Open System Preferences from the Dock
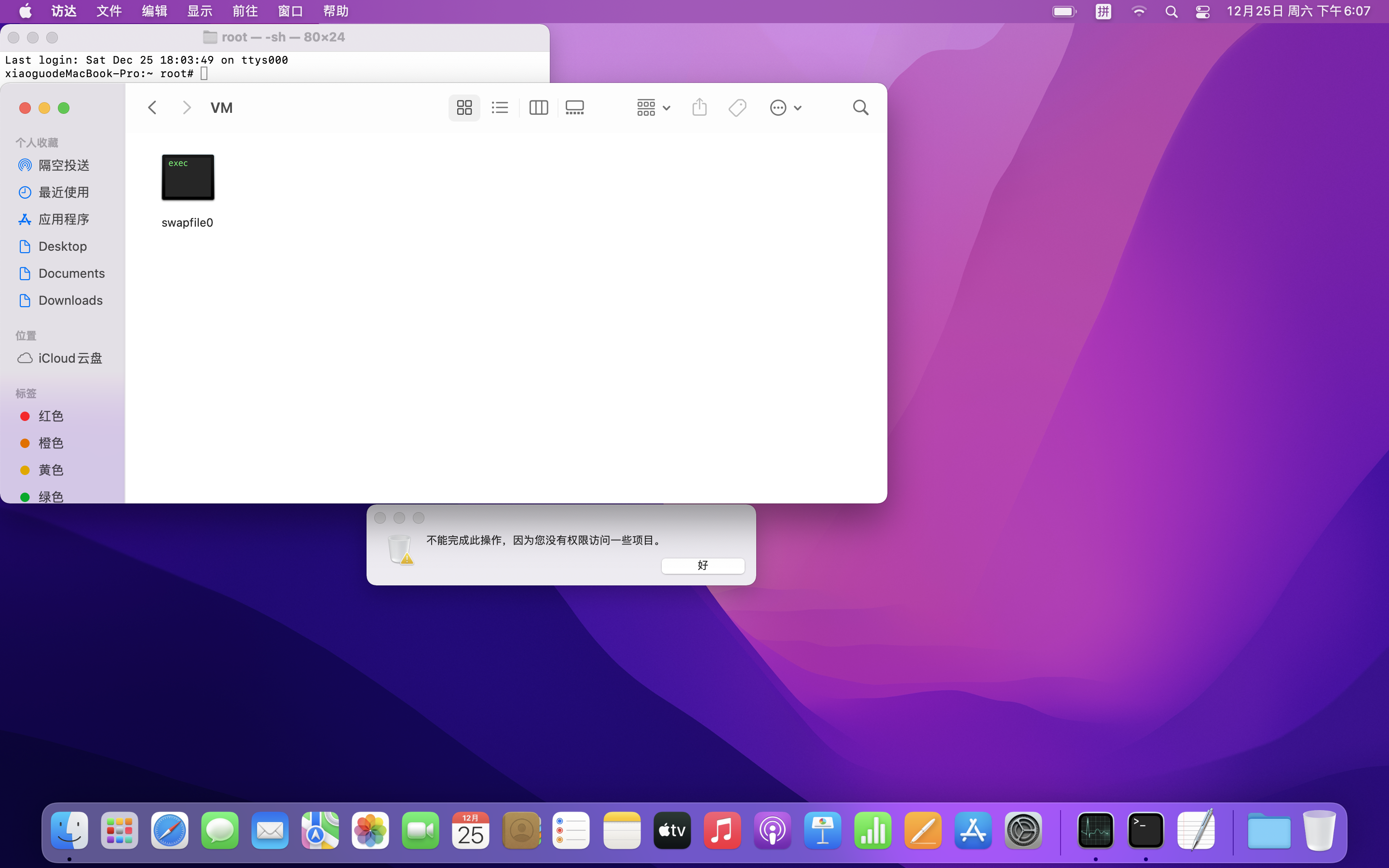Screen dimensions: 1389x868 (x=1023, y=831)
